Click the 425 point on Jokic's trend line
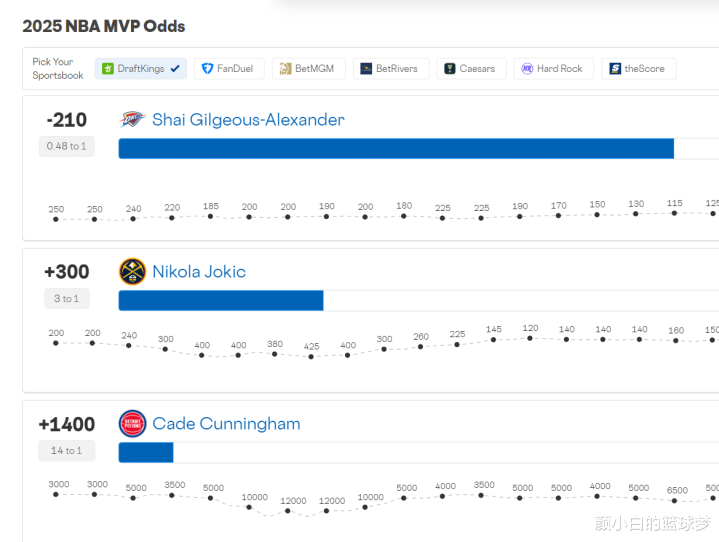 coord(311,356)
